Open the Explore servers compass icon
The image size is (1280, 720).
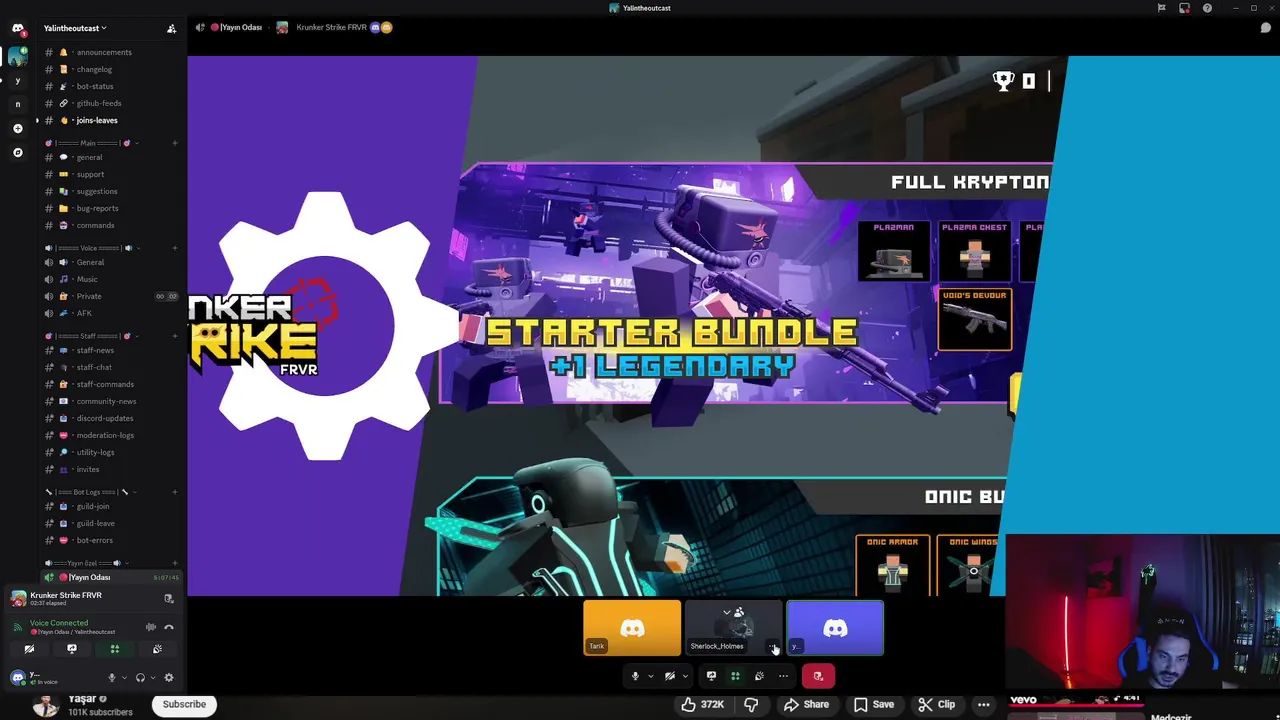coord(17,152)
